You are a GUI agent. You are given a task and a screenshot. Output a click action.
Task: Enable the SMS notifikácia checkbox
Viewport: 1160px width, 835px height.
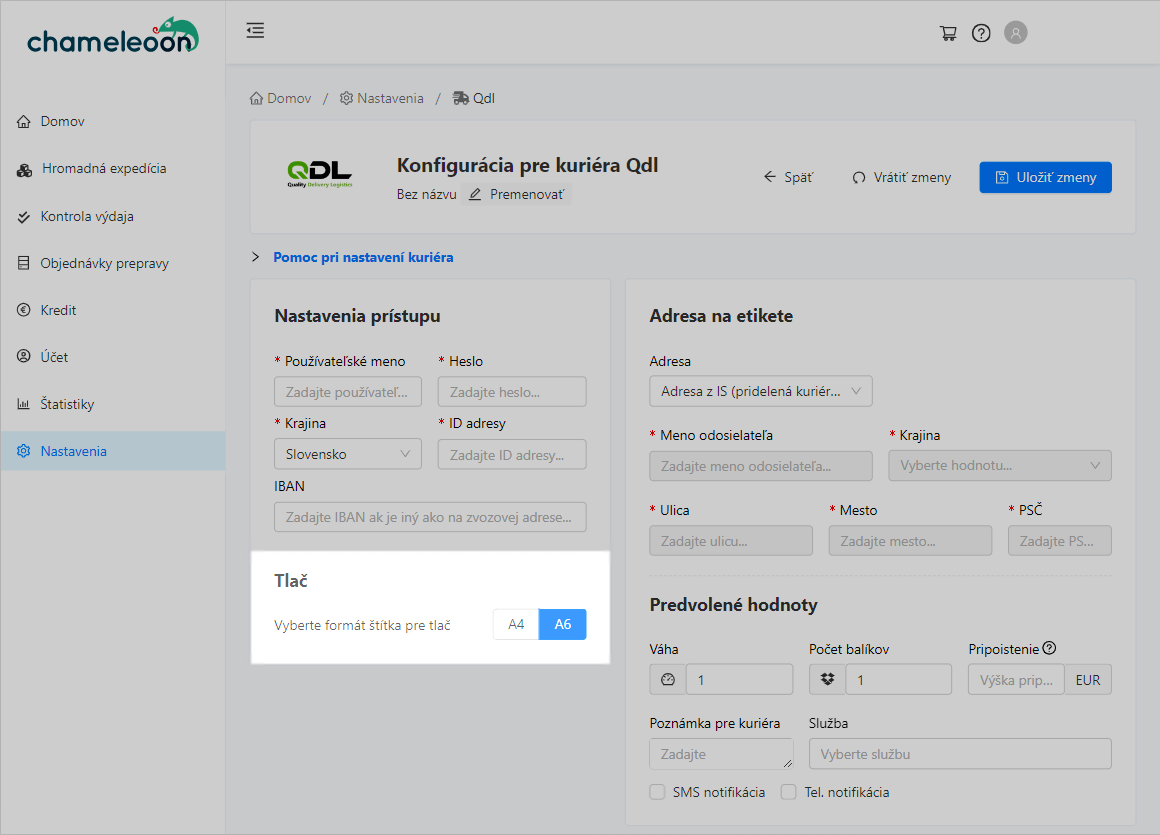657,792
